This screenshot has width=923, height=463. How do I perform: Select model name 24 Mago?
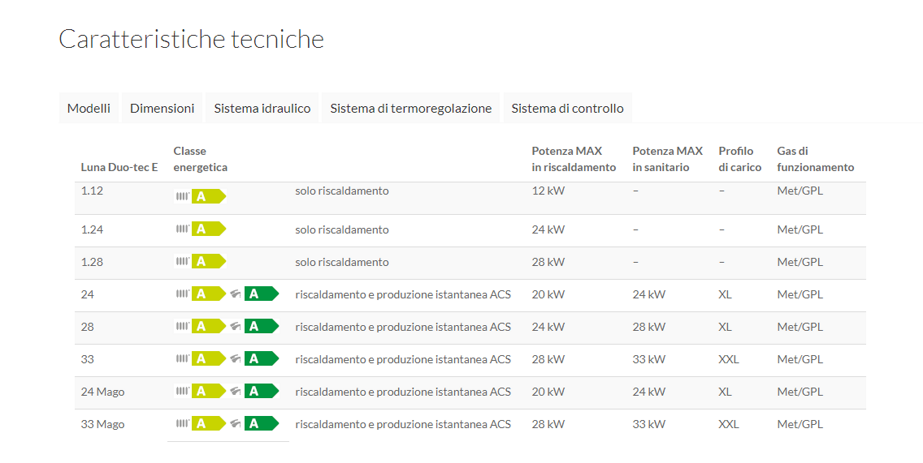click(102, 392)
